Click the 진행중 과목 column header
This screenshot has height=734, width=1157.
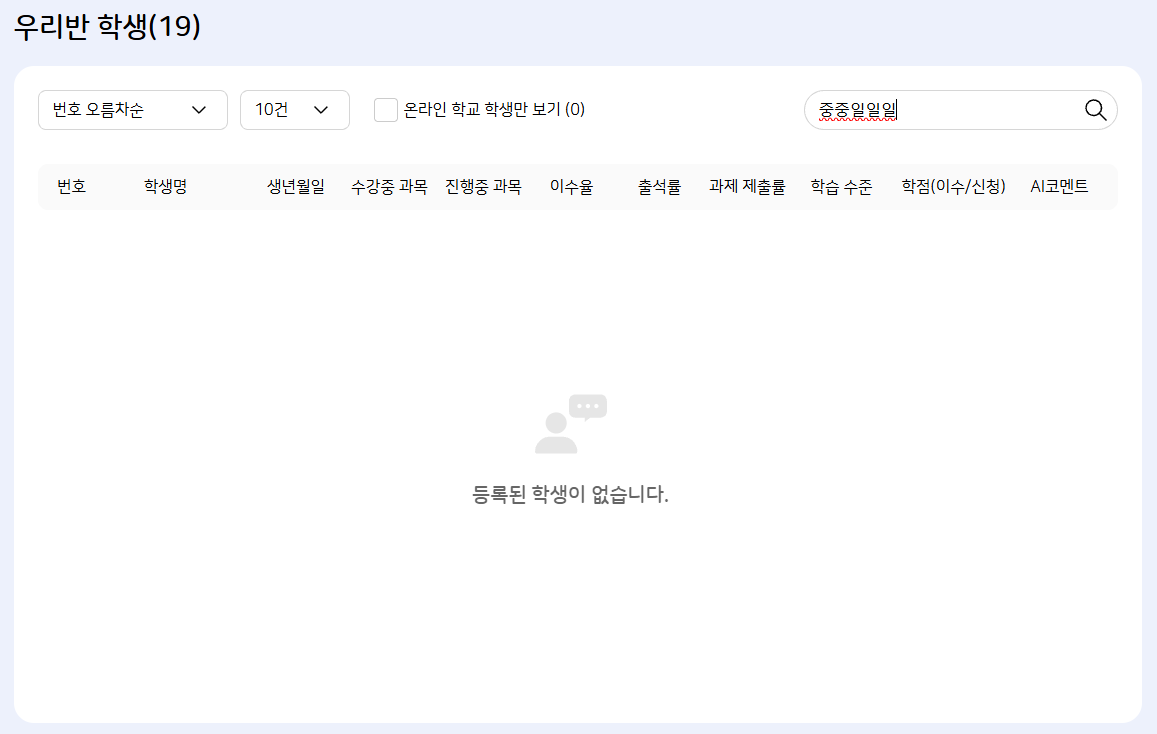[483, 187]
